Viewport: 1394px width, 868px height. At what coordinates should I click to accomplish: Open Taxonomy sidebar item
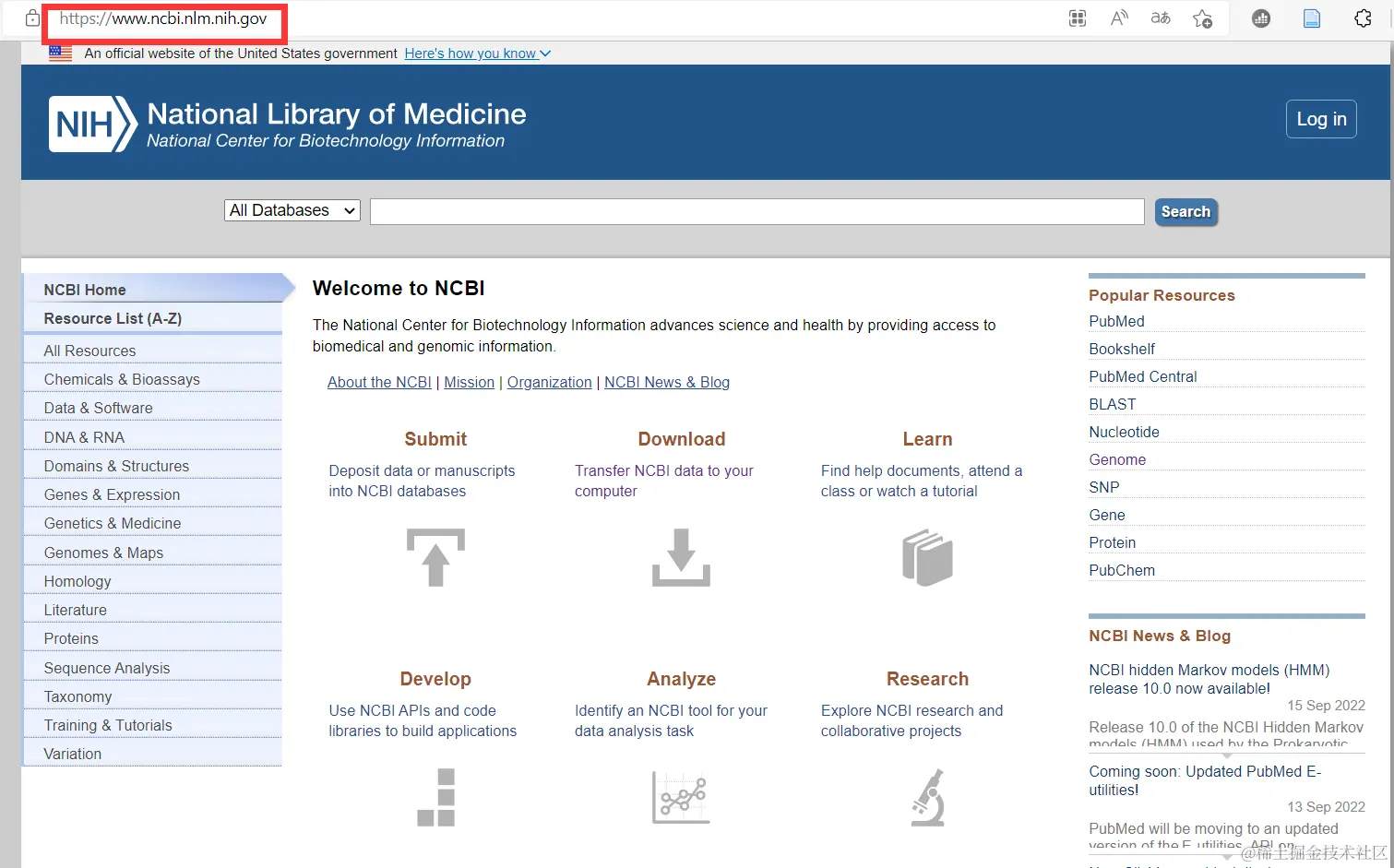152,696
